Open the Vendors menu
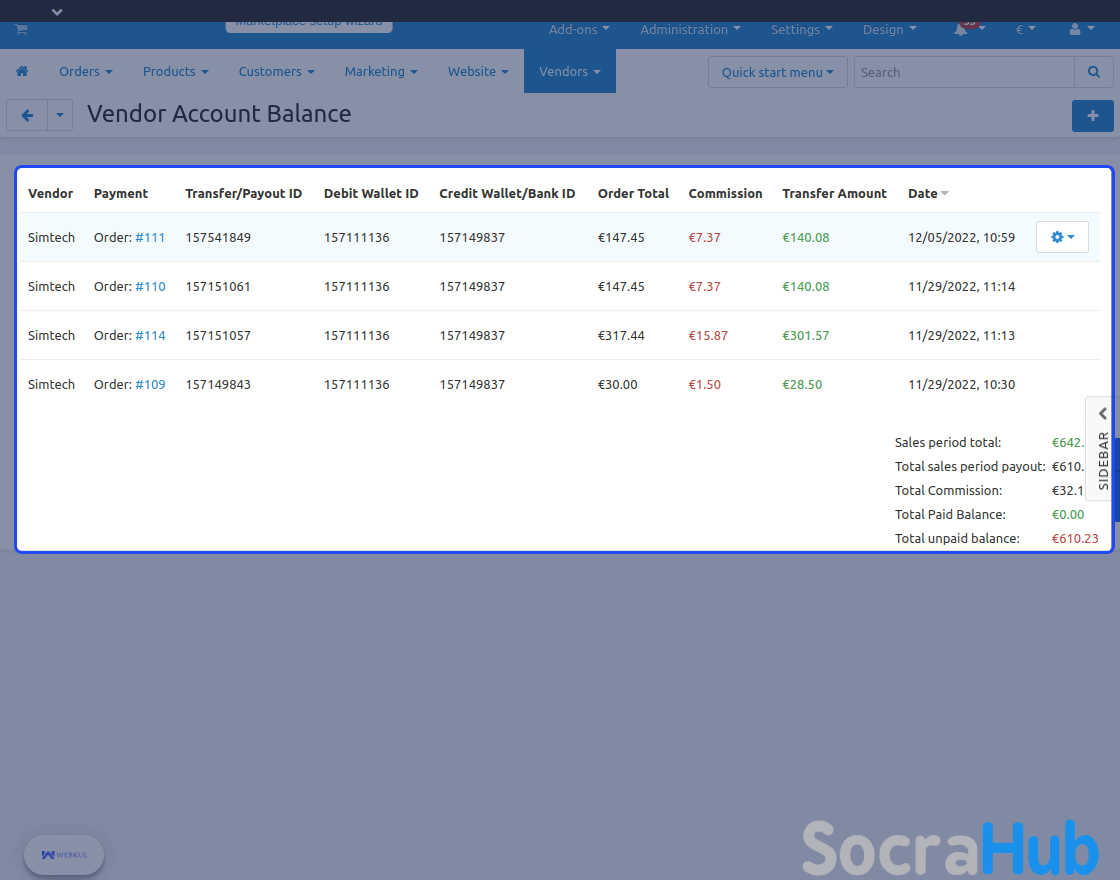1120x880 pixels. click(569, 72)
